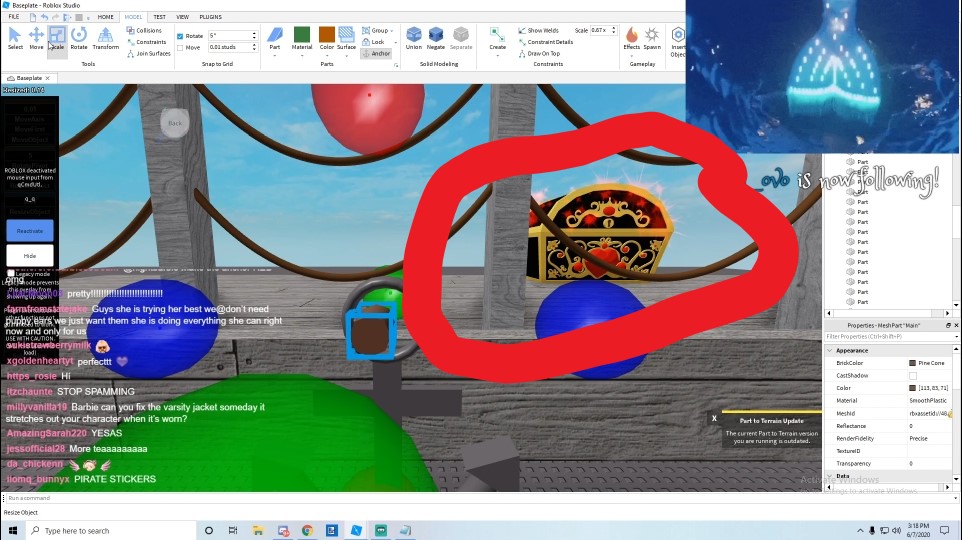This screenshot has width=962, height=540.
Task: Click the BrickColor Pine Cone swatch
Action: click(912, 363)
